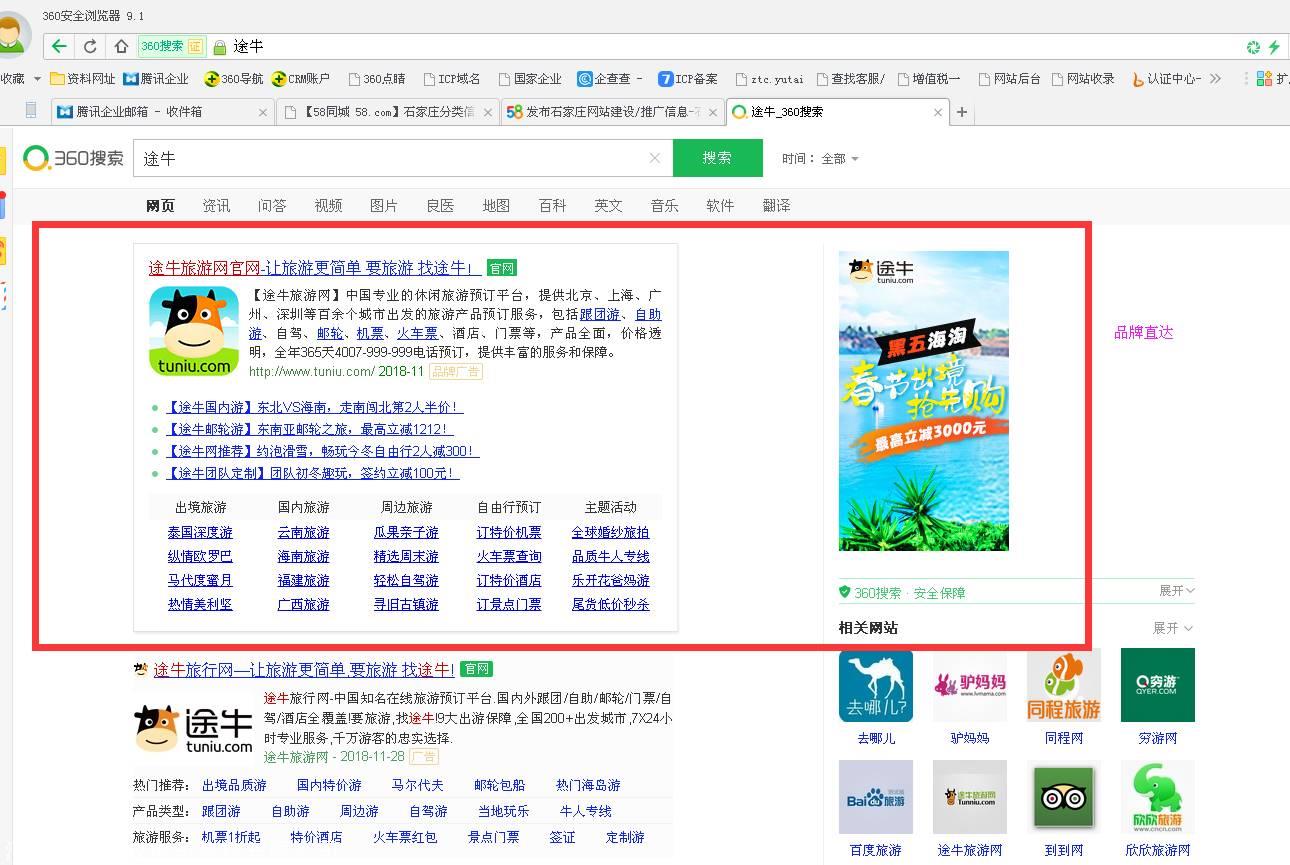
Task: Select the 视频 search category
Action: (328, 205)
